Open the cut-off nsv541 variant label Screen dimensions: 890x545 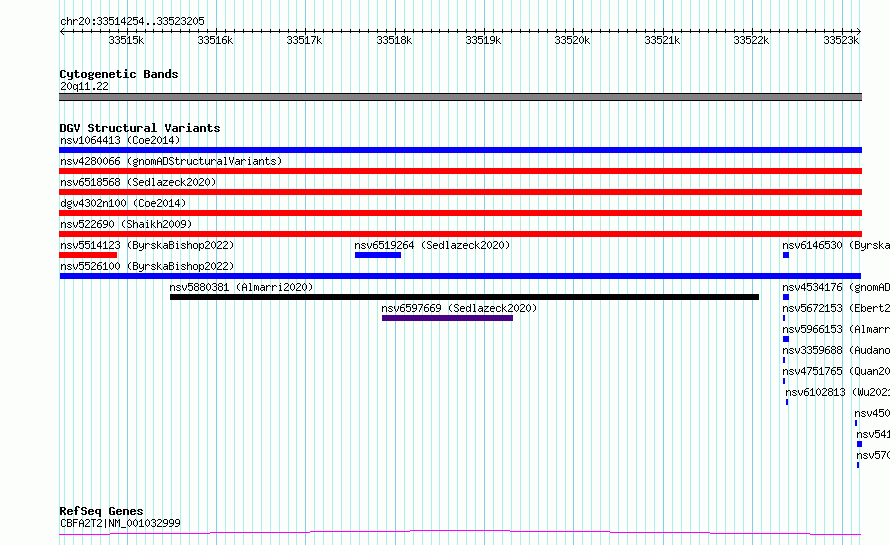(x=873, y=434)
